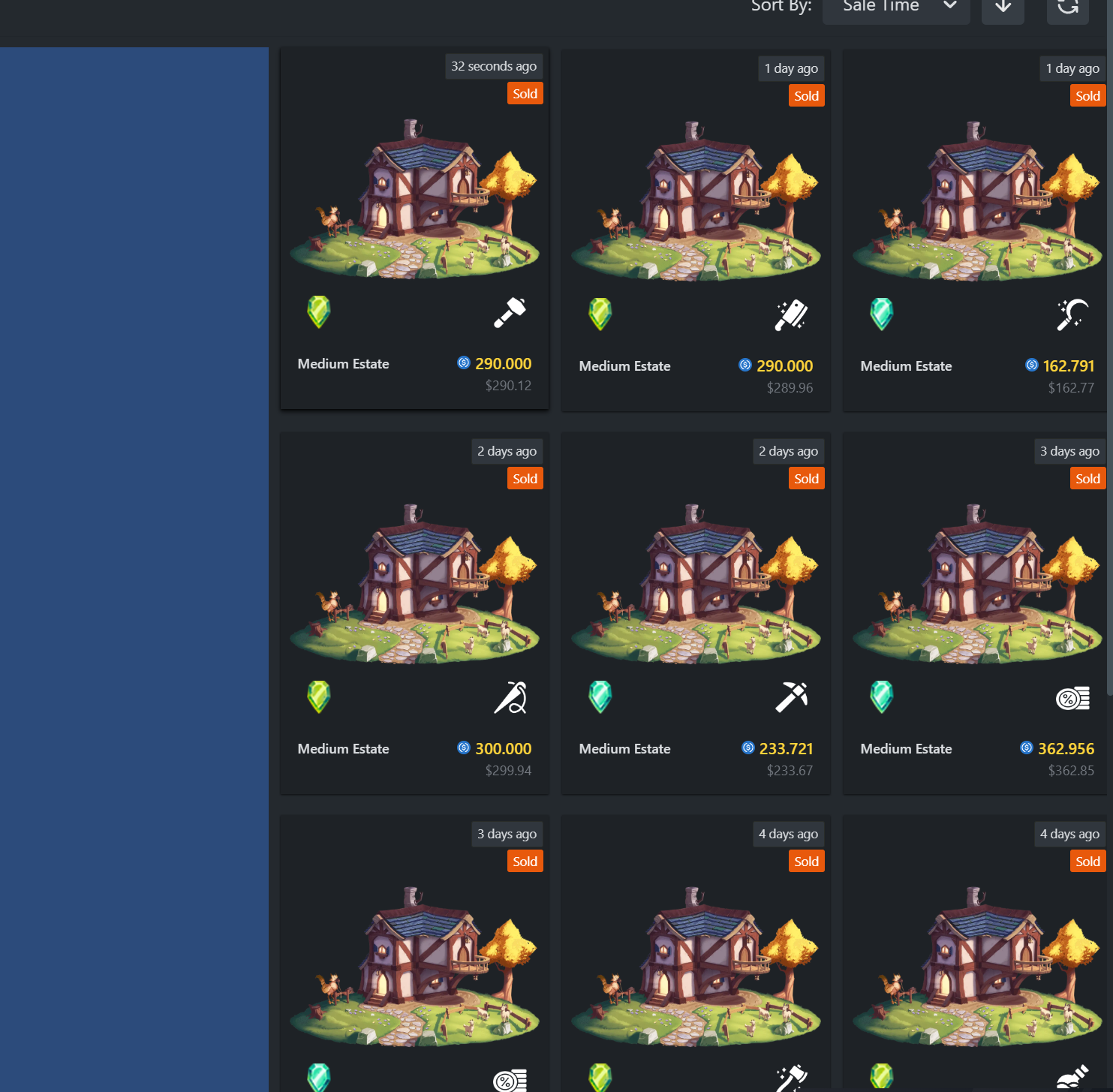Click the $289.96 dollar value
The image size is (1113, 1092).
click(x=790, y=388)
